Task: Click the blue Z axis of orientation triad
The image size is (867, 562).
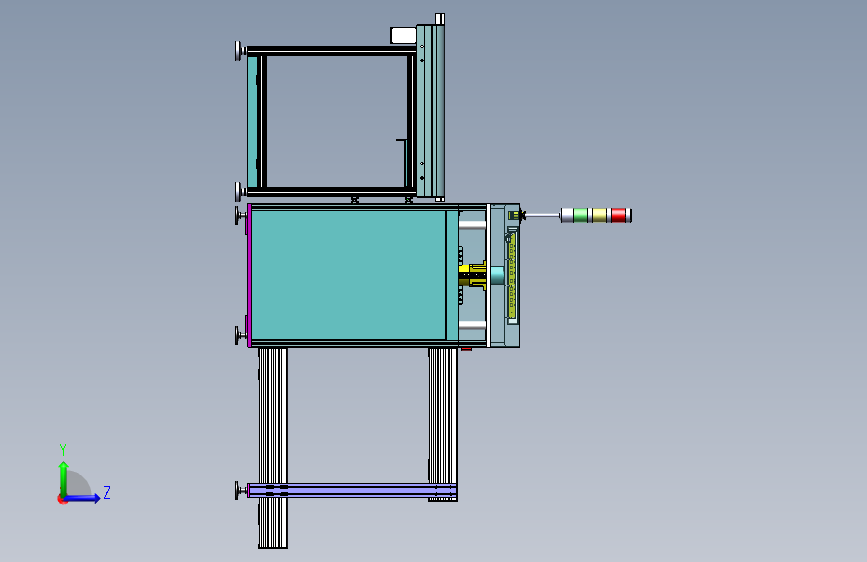Action: [81, 498]
